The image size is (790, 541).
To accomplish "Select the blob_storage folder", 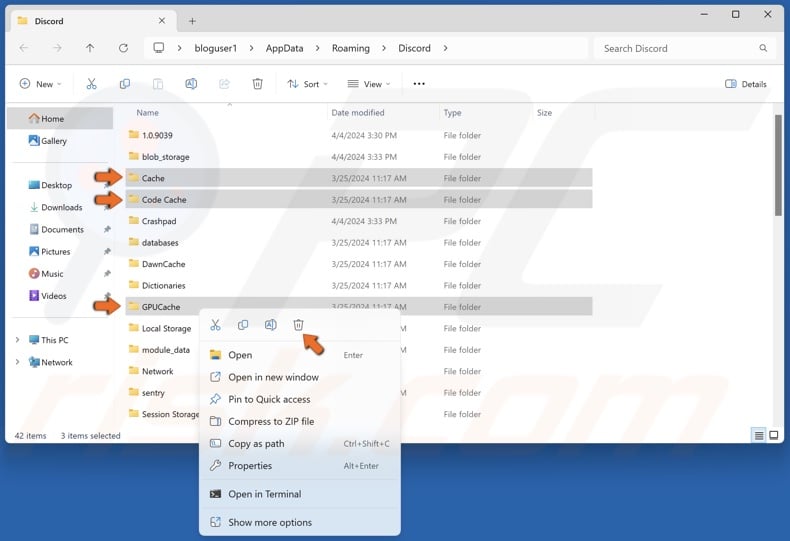I will click(x=359, y=157).
